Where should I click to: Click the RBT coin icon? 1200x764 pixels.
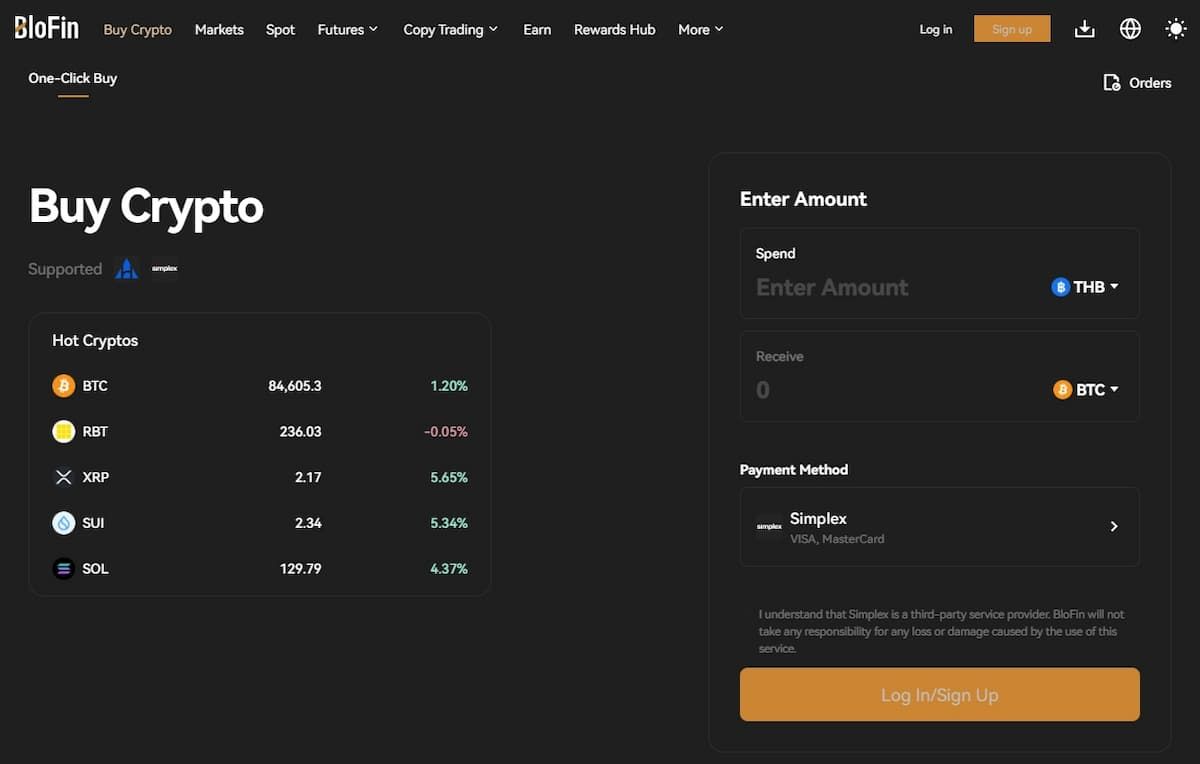[64, 432]
